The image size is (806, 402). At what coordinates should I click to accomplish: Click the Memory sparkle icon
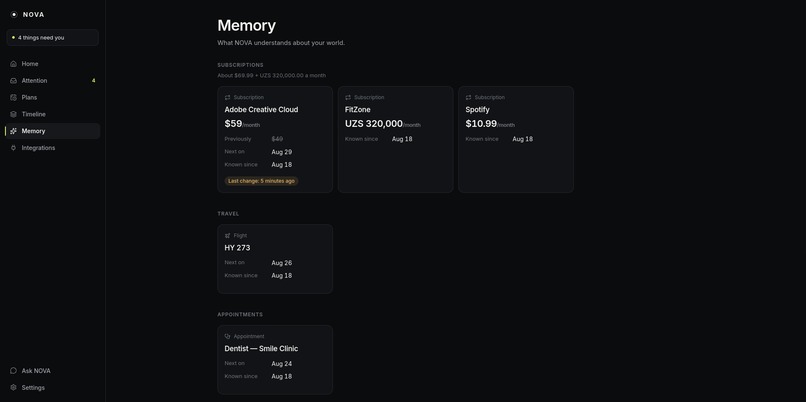[13, 131]
